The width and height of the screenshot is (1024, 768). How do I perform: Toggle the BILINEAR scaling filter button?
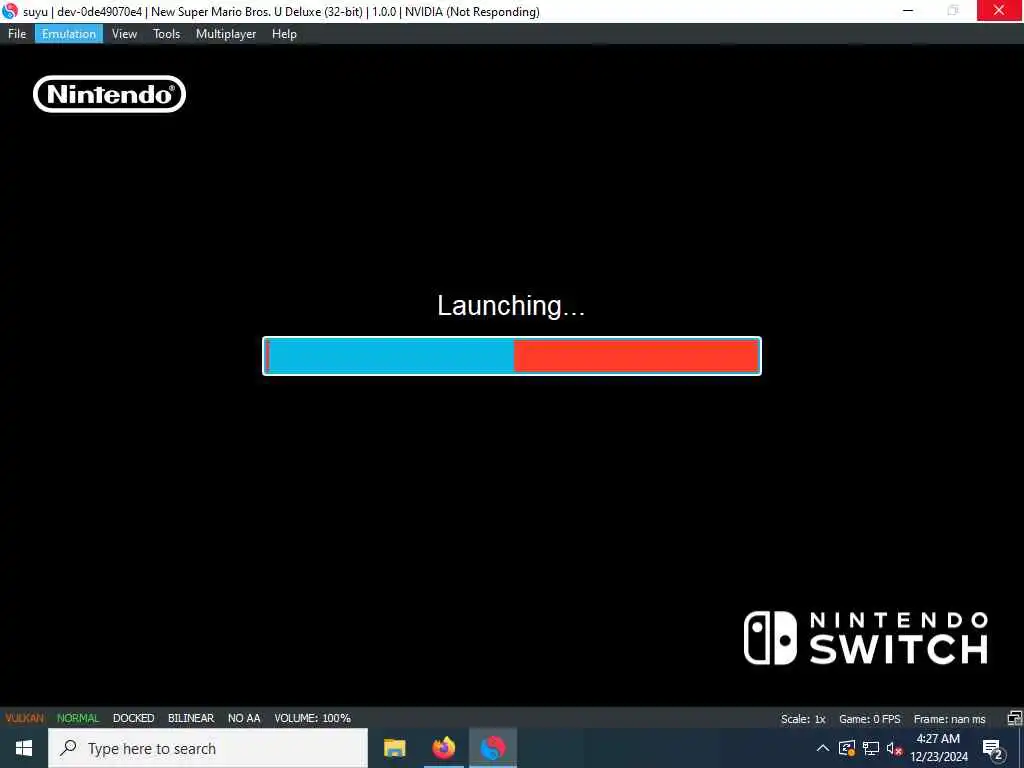(x=191, y=718)
